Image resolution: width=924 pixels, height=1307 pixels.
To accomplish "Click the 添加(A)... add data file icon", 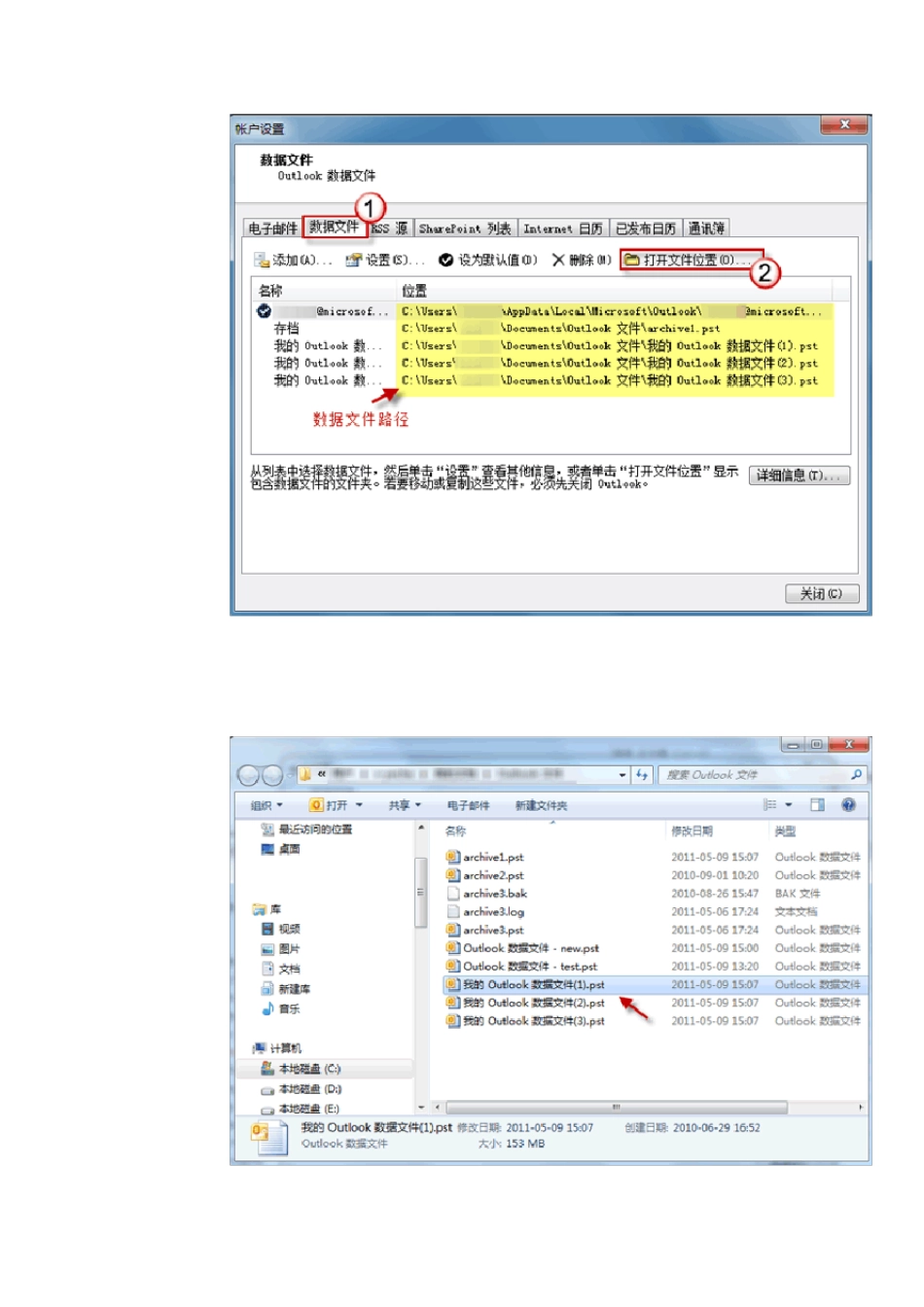I will [261, 260].
